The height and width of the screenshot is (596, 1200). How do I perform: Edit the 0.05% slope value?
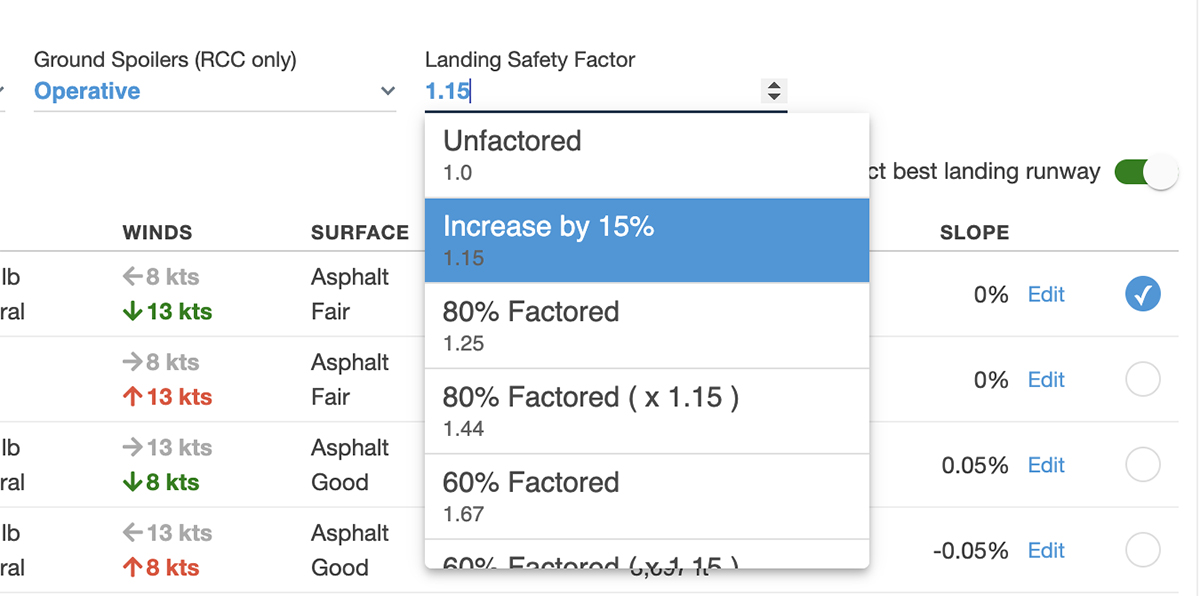click(x=1046, y=465)
